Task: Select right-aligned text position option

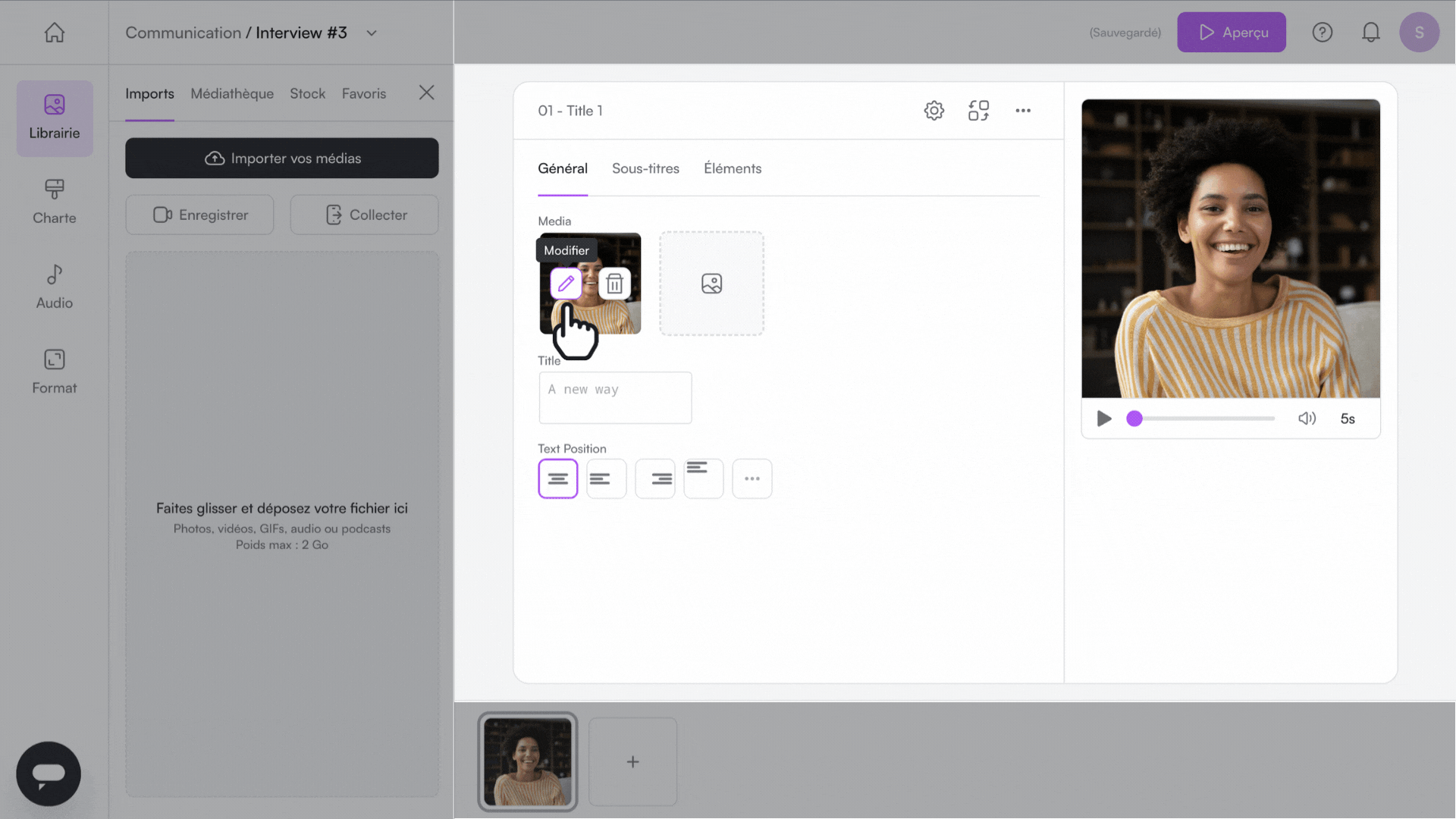Action: pos(655,479)
